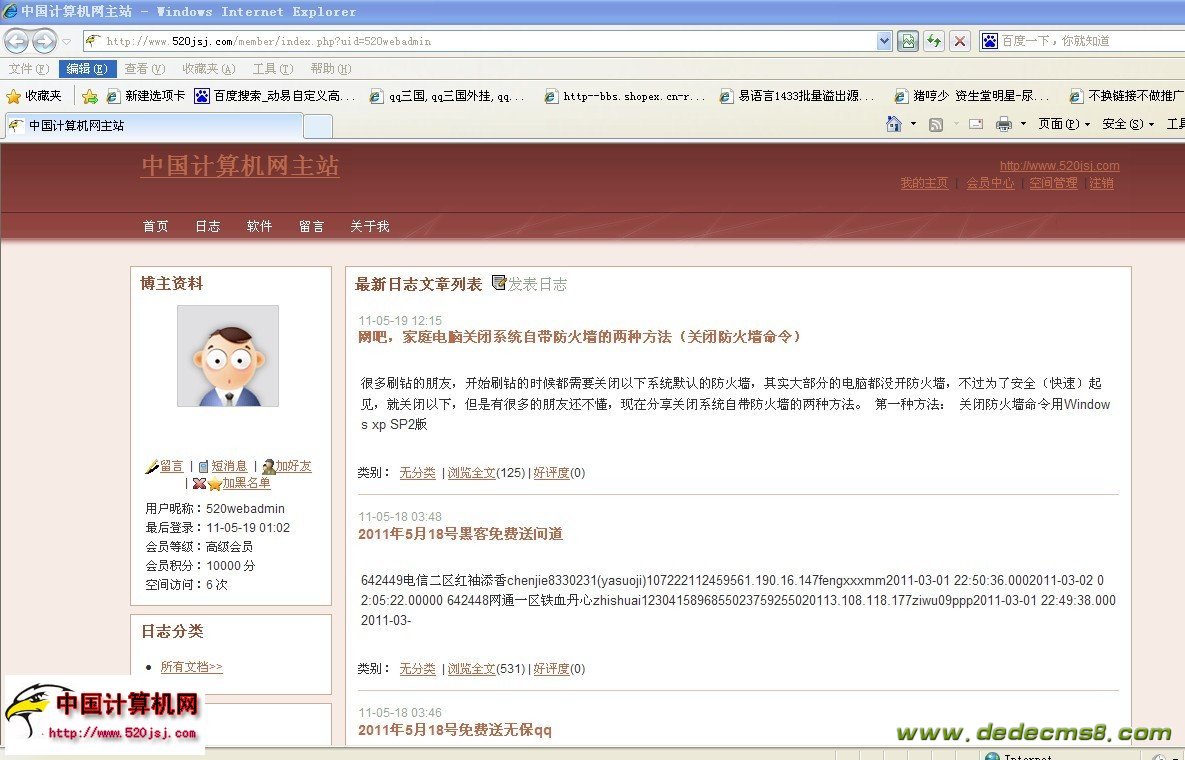Expand the 安全(S) safety dropdown menu
This screenshot has width=1185, height=760.
click(1128, 124)
